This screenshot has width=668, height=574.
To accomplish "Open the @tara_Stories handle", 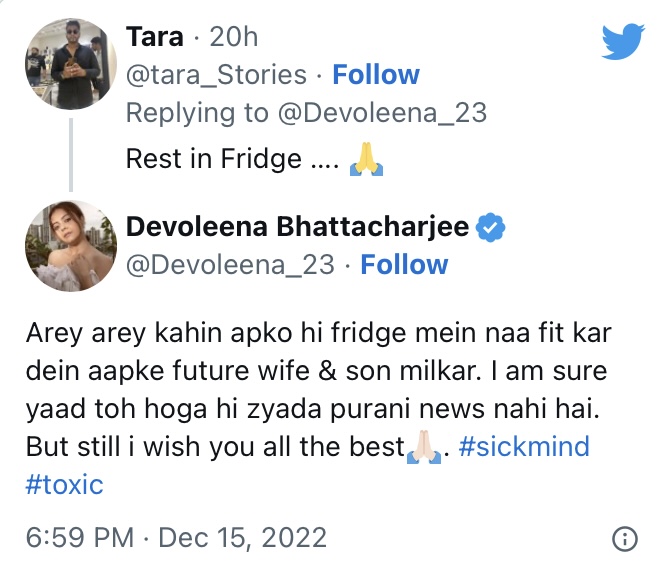I will 216,75.
